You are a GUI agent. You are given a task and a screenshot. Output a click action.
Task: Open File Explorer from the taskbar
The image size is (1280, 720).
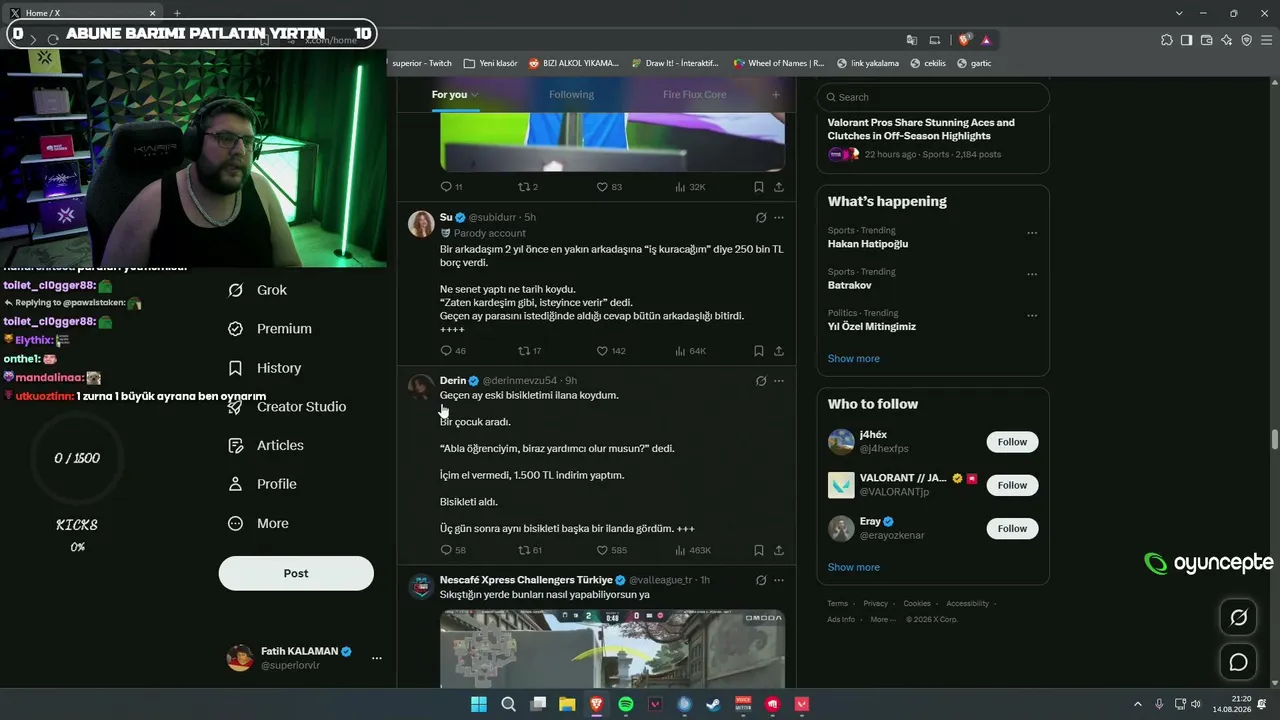567,704
